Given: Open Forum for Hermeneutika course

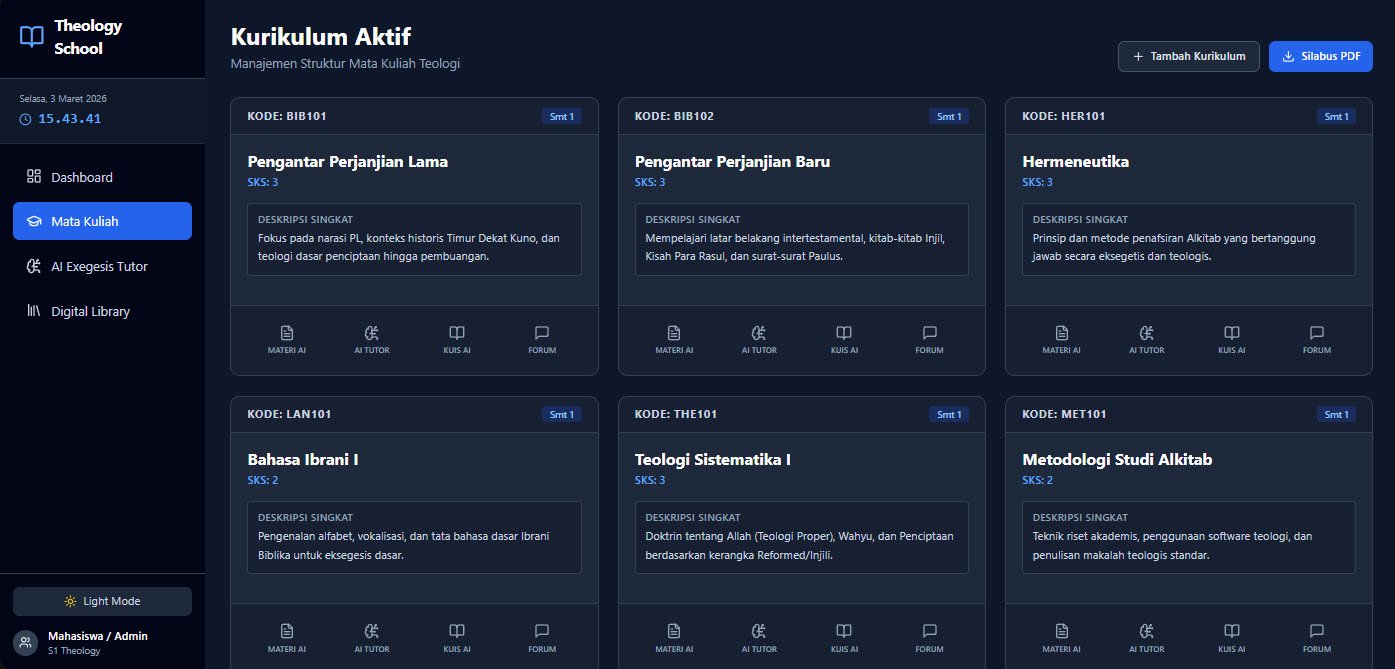Looking at the screenshot, I should click(x=1317, y=340).
